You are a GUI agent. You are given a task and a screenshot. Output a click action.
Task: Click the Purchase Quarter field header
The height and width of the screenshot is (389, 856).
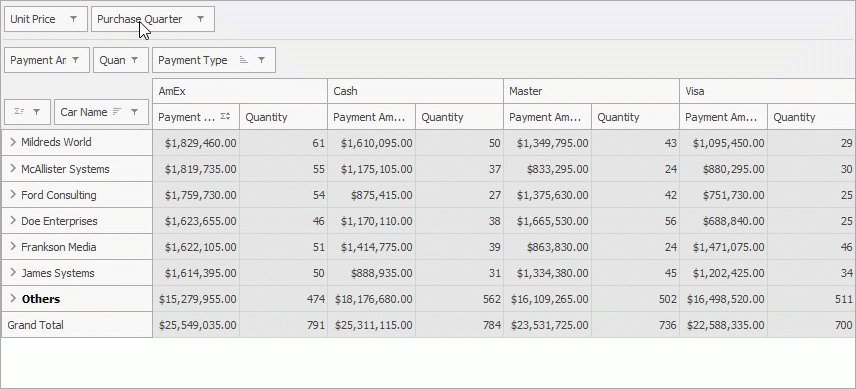point(153,19)
